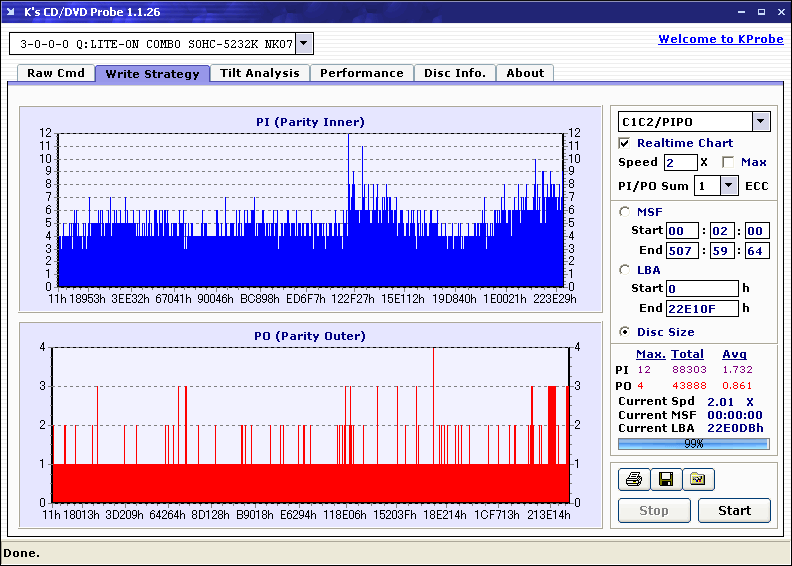Image resolution: width=792 pixels, height=566 pixels.
Task: Switch to the Tilt Analysis tab
Action: (x=259, y=73)
